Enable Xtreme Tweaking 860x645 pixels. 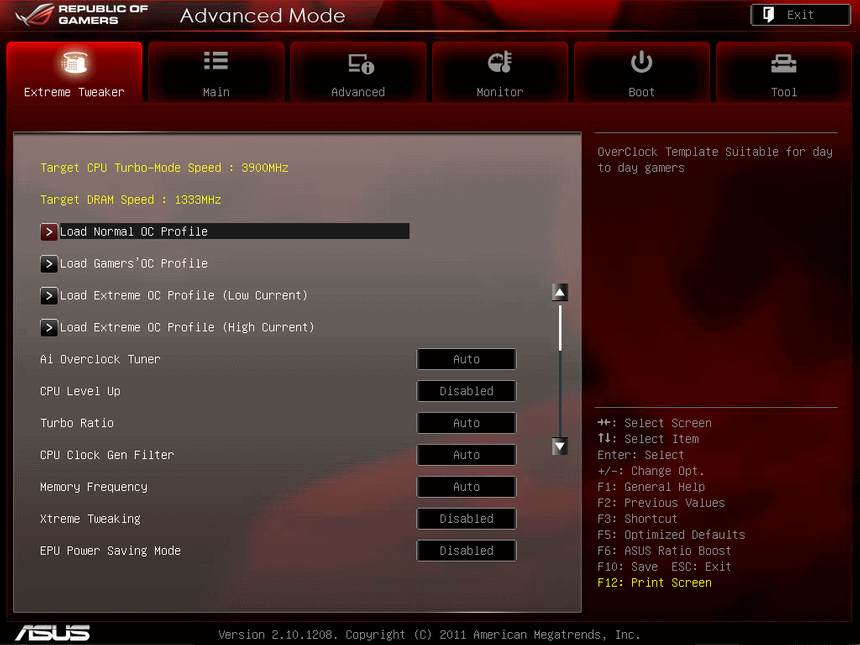click(x=466, y=518)
